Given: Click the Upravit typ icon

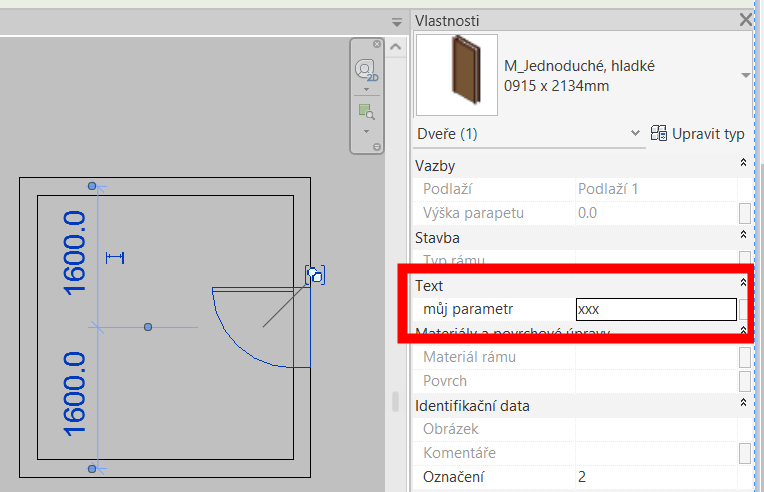Looking at the screenshot, I should (x=659, y=133).
